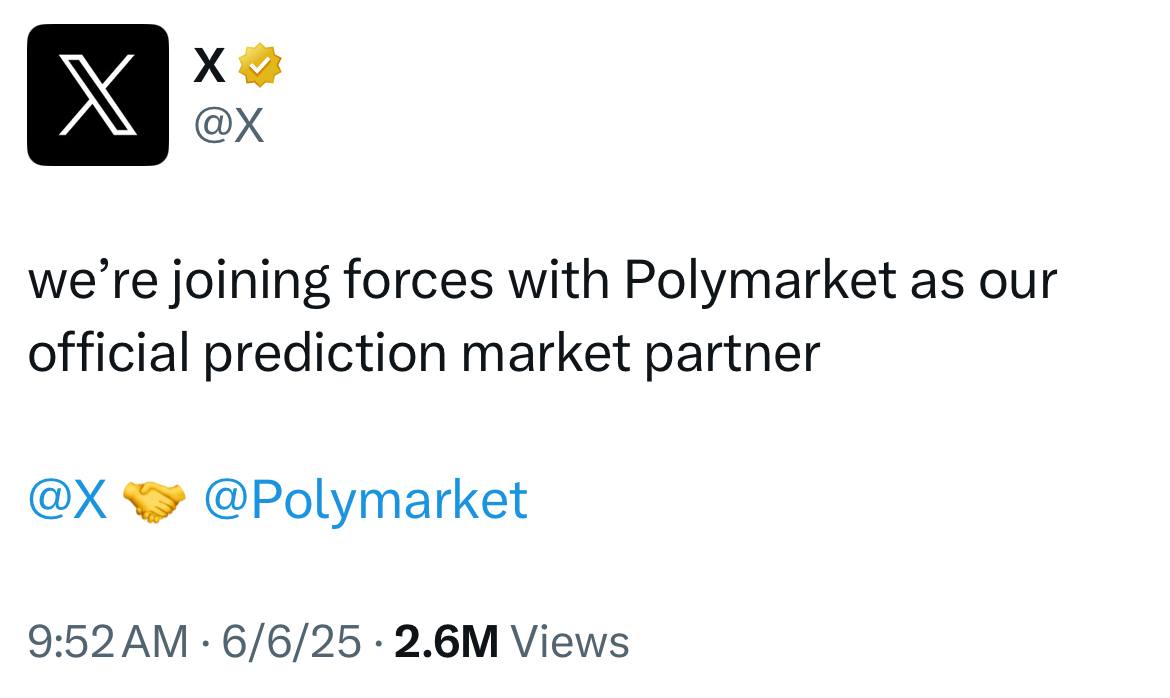
Task: Click the gold verified checkmark badge
Action: click(260, 66)
